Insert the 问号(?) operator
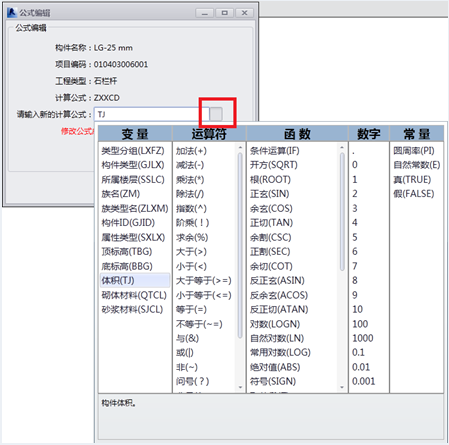 point(192,381)
